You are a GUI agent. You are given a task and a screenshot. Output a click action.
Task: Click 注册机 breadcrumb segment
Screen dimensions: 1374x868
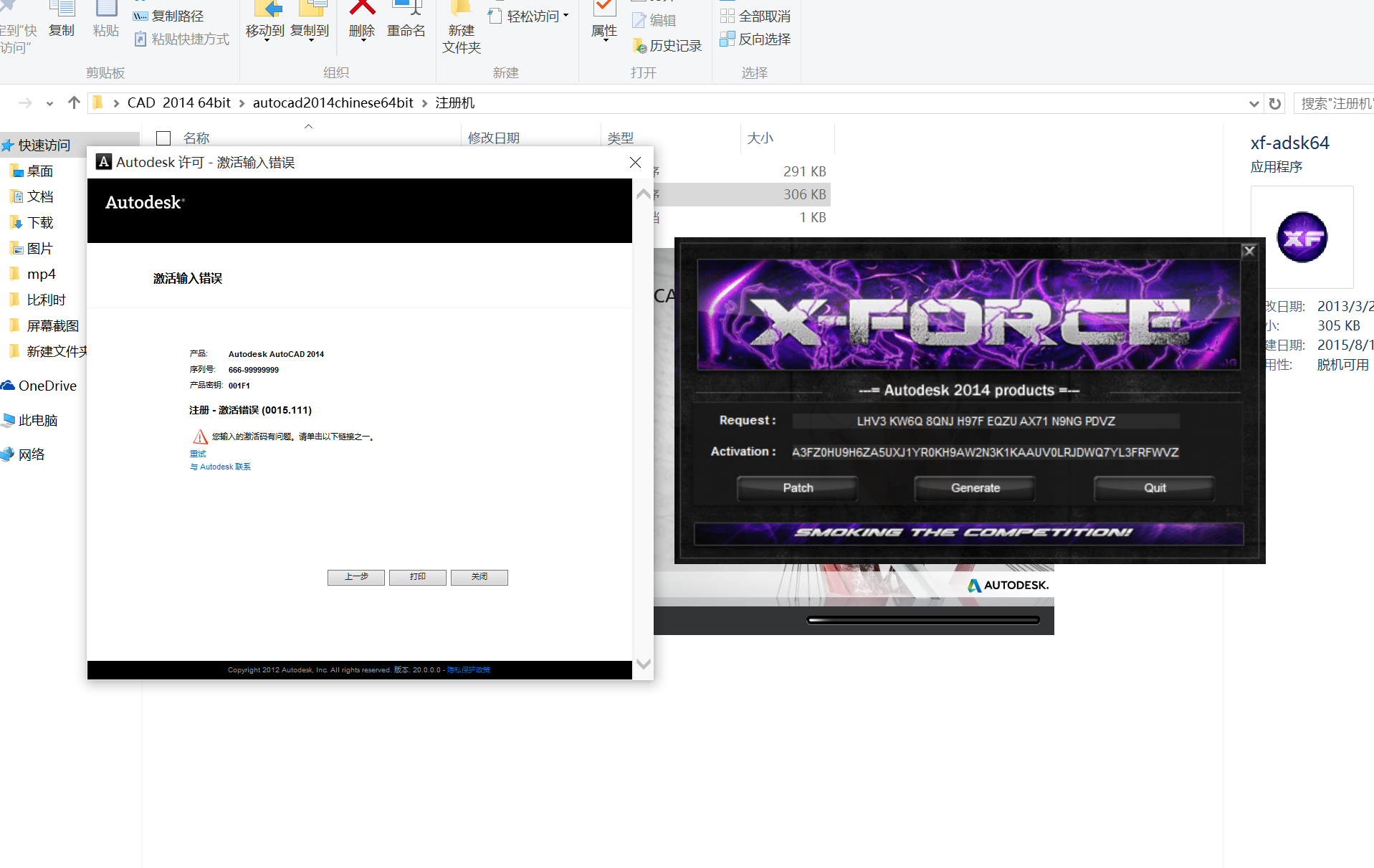coord(455,102)
